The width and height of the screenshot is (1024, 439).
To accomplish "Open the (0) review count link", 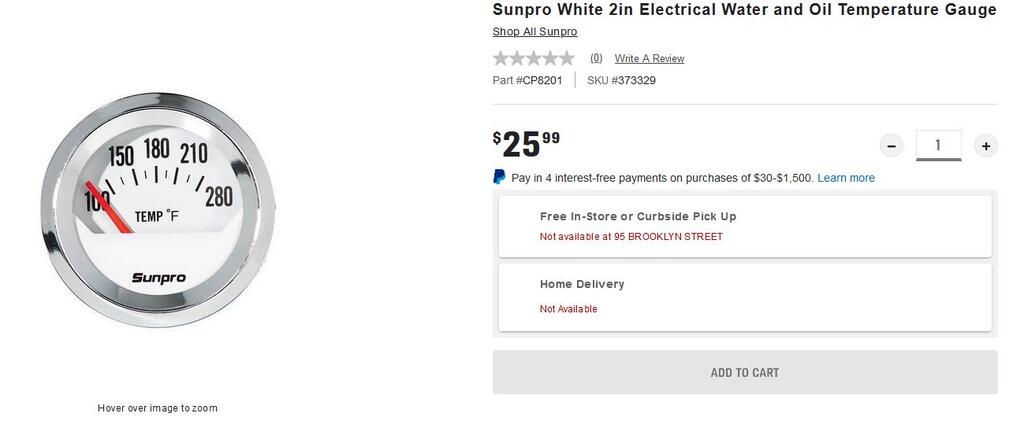I will pyautogui.click(x=596, y=58).
